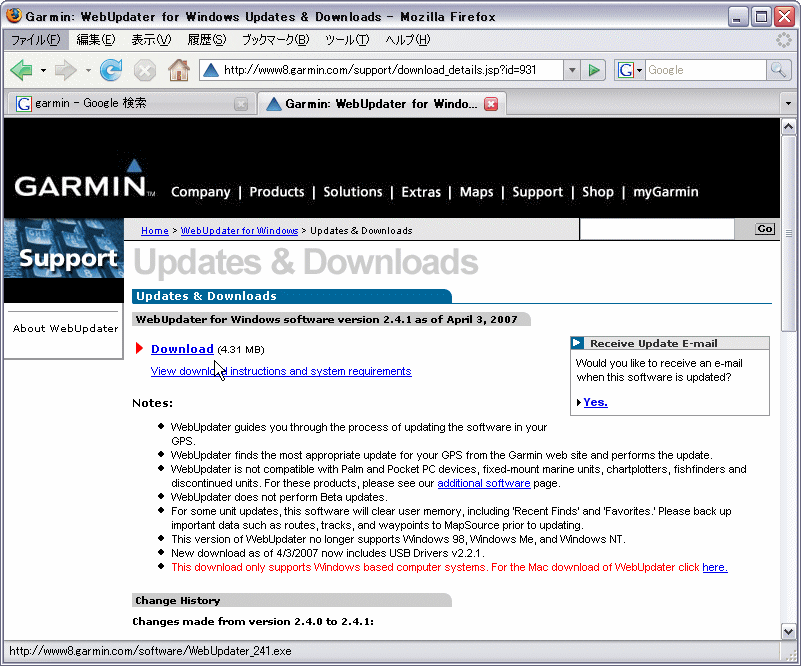Click the search magnifier icon
The height and width of the screenshot is (666, 801).
[778, 70]
